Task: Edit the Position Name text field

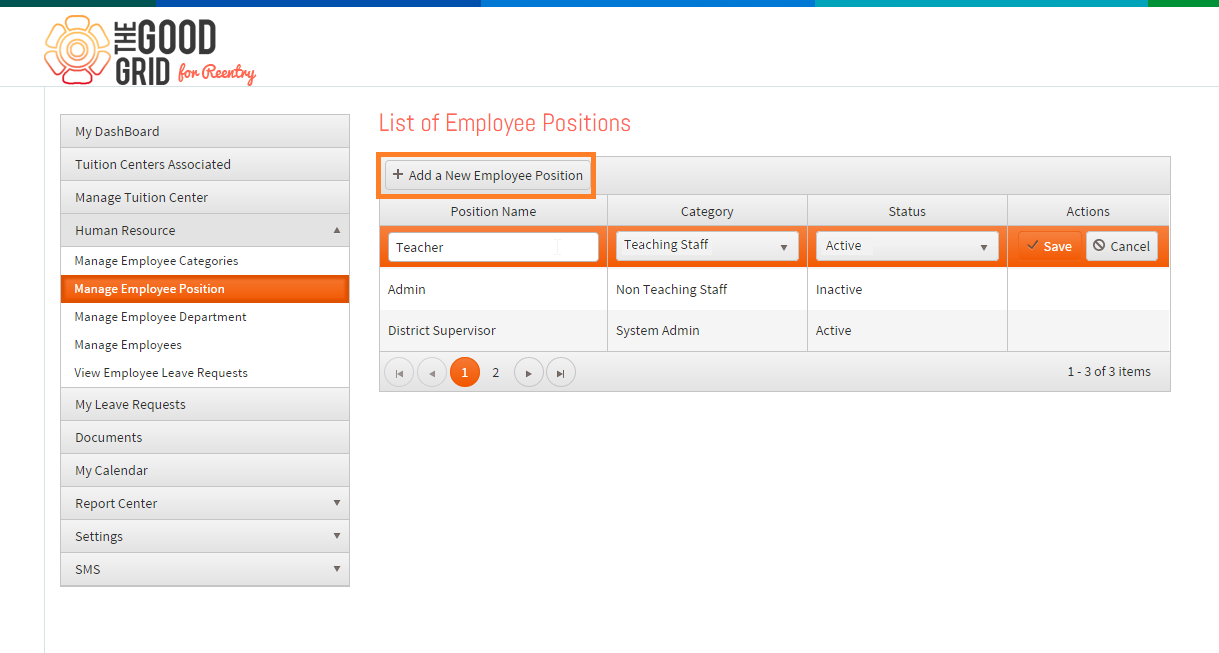Action: tap(493, 247)
